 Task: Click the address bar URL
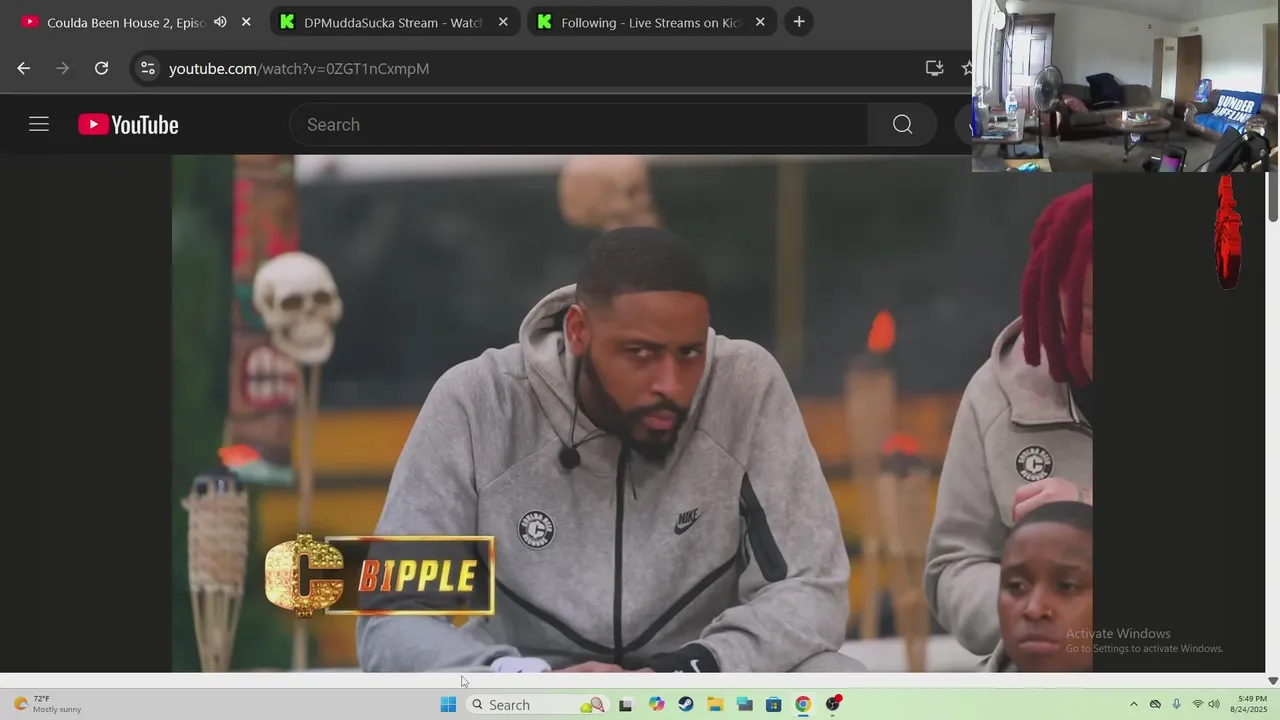coord(299,68)
